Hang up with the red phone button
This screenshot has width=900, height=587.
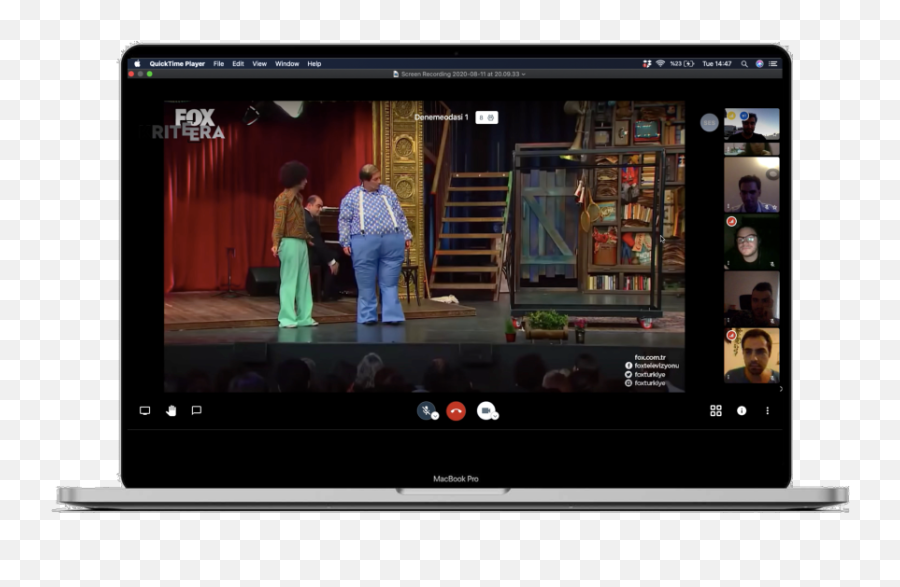tap(456, 411)
